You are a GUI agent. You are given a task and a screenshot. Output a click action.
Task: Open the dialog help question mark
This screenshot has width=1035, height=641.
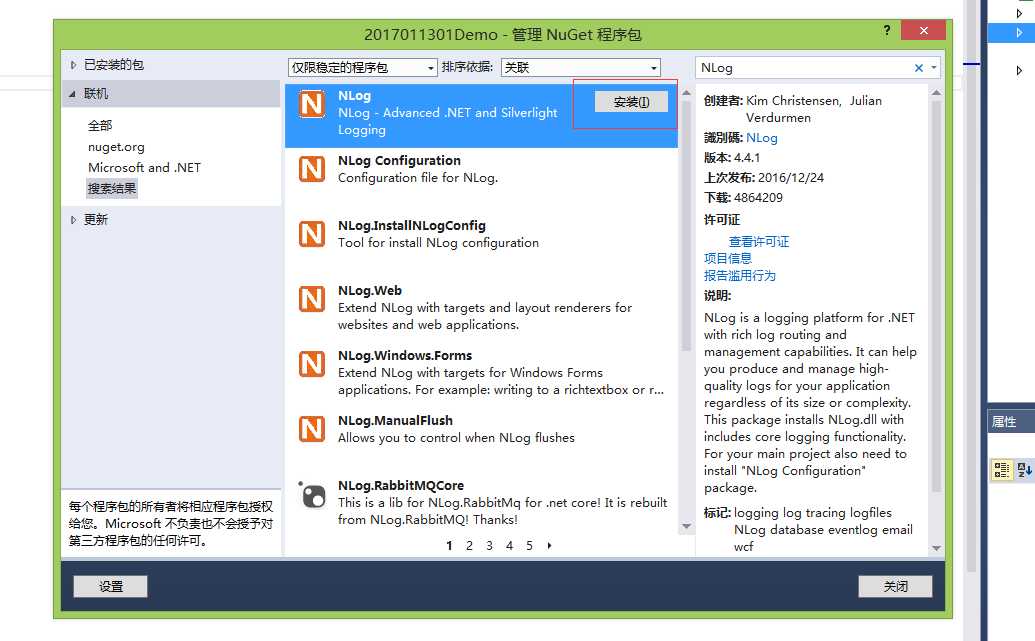point(886,30)
